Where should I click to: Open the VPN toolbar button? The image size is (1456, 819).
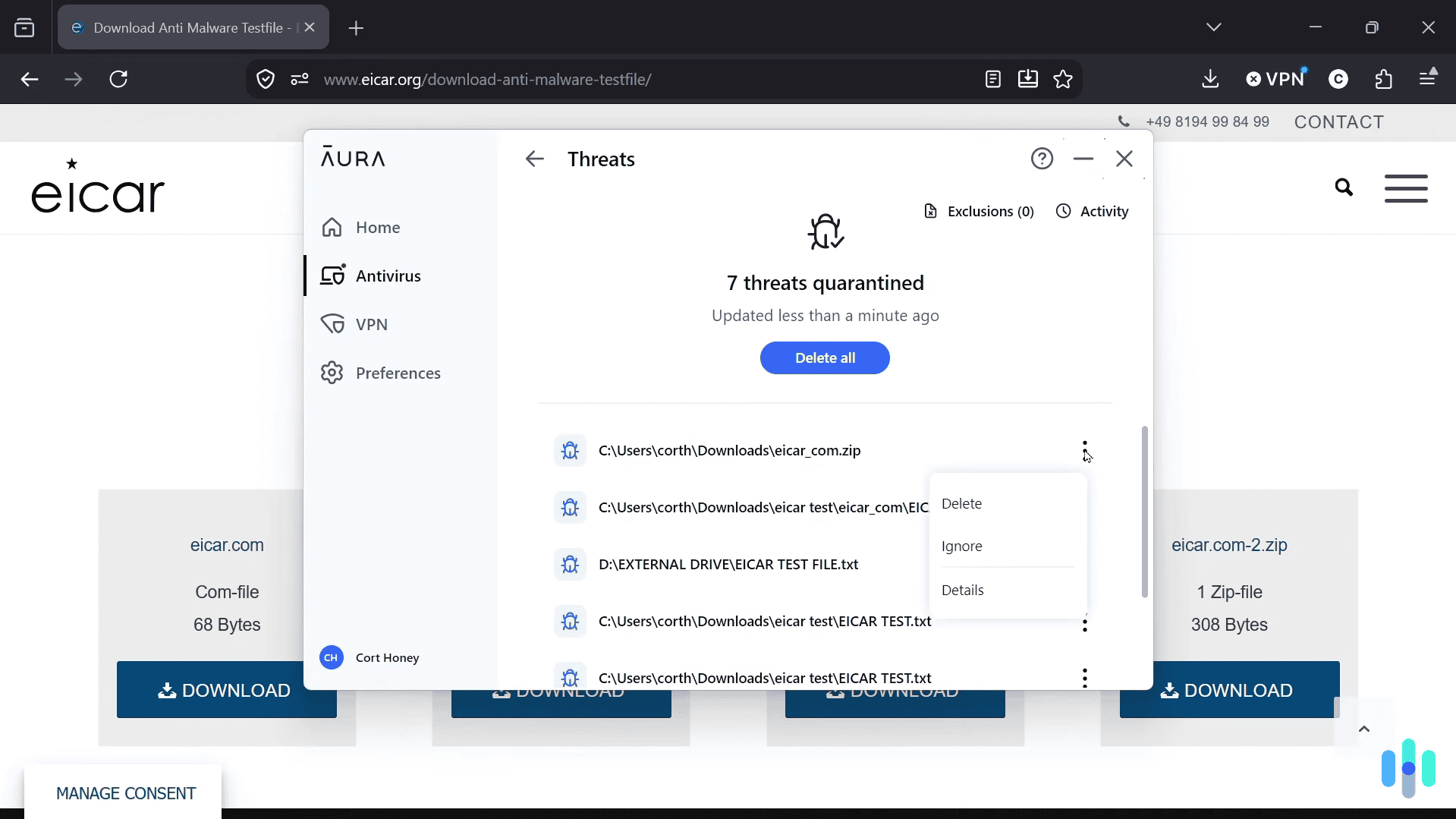coord(1277,79)
